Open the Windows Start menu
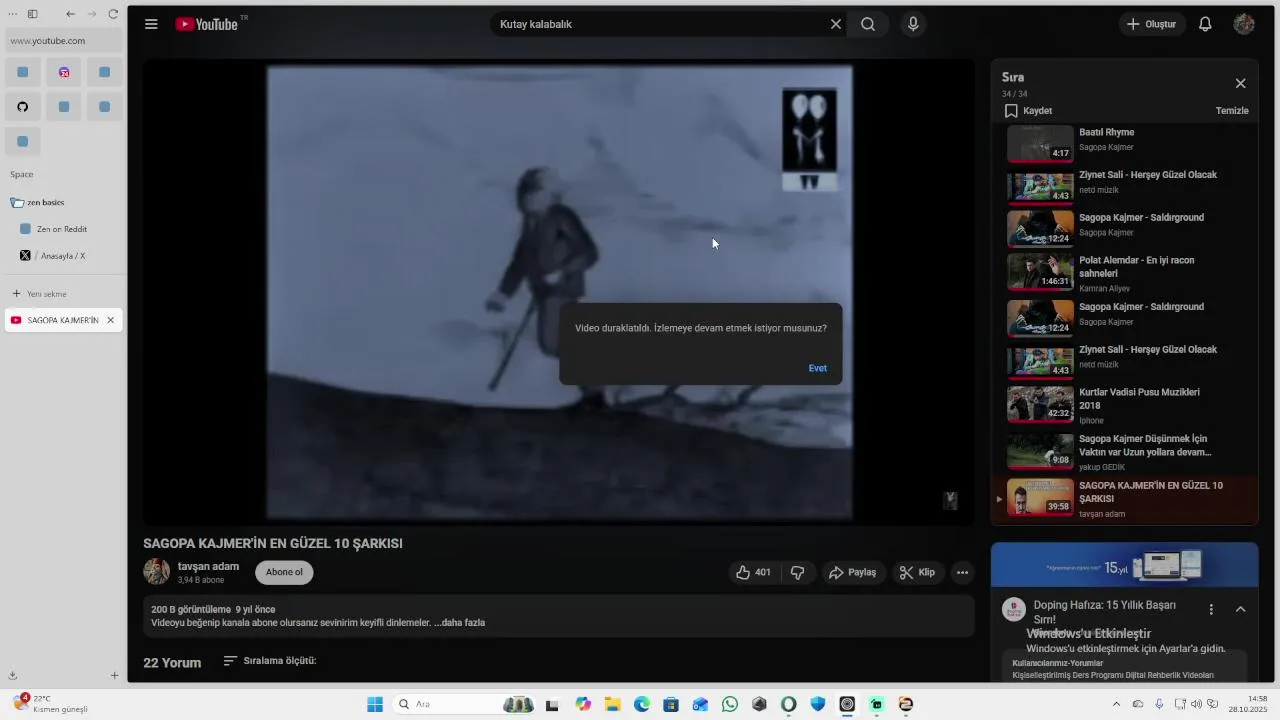Image resolution: width=1280 pixels, height=720 pixels. (x=375, y=704)
